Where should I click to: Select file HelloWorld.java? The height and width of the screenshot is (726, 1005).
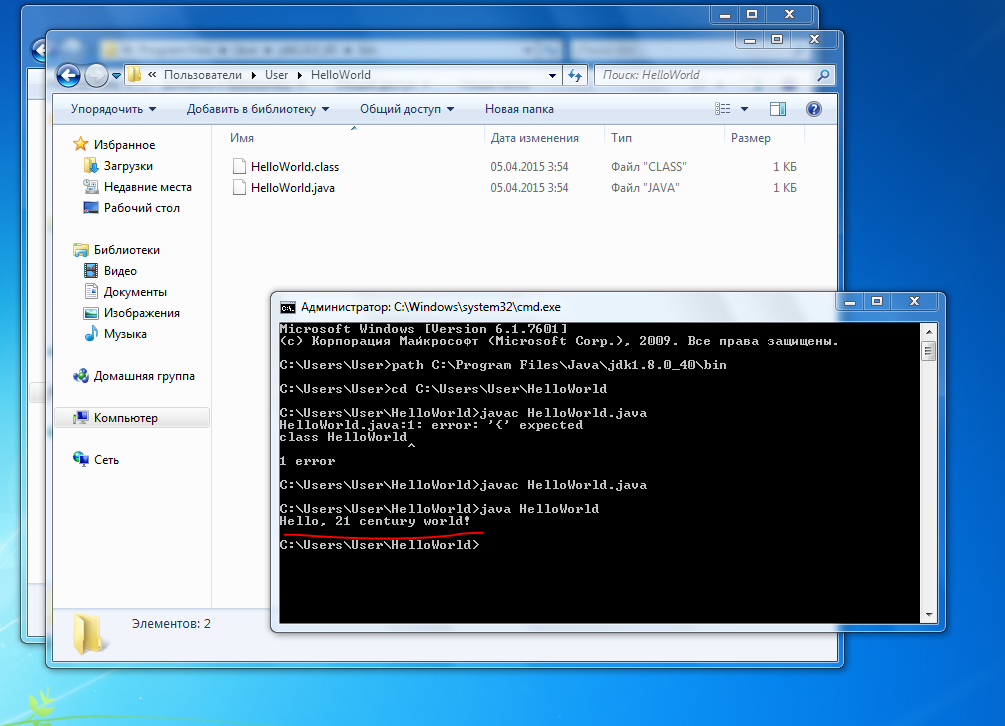coord(293,188)
